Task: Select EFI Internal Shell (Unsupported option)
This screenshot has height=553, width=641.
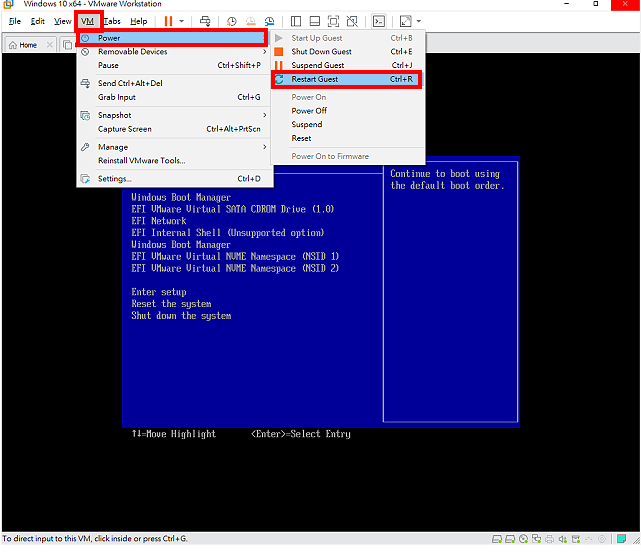Action: pos(228,233)
